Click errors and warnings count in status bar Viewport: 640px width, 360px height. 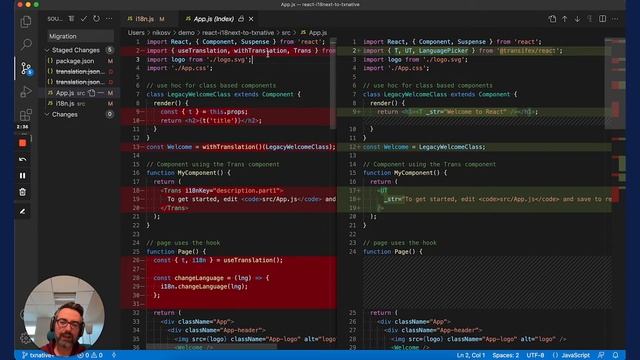[90, 355]
